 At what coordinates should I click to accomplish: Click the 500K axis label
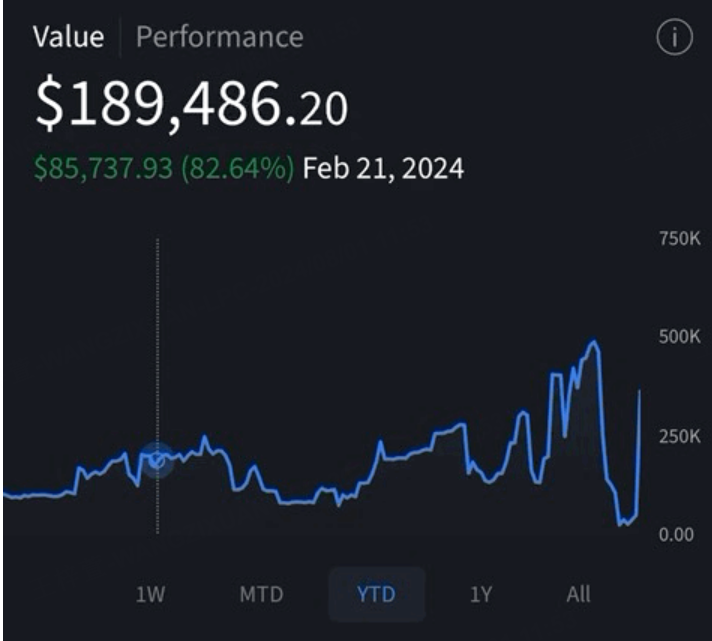point(680,337)
